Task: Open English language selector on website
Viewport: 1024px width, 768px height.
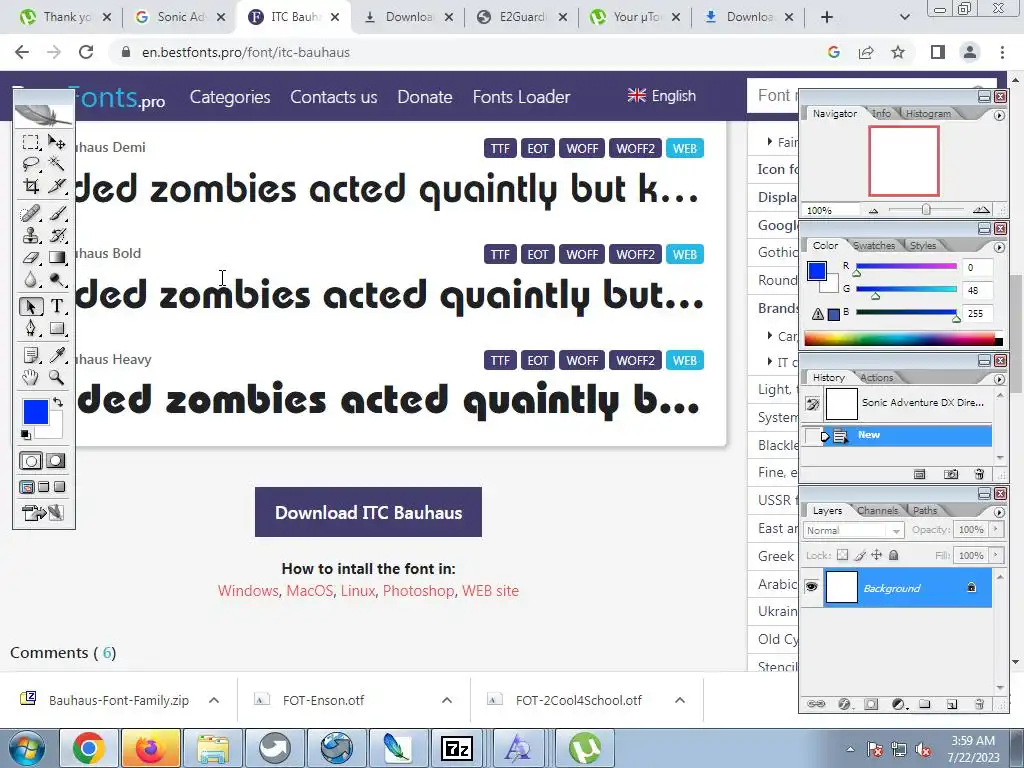Action: (x=662, y=96)
